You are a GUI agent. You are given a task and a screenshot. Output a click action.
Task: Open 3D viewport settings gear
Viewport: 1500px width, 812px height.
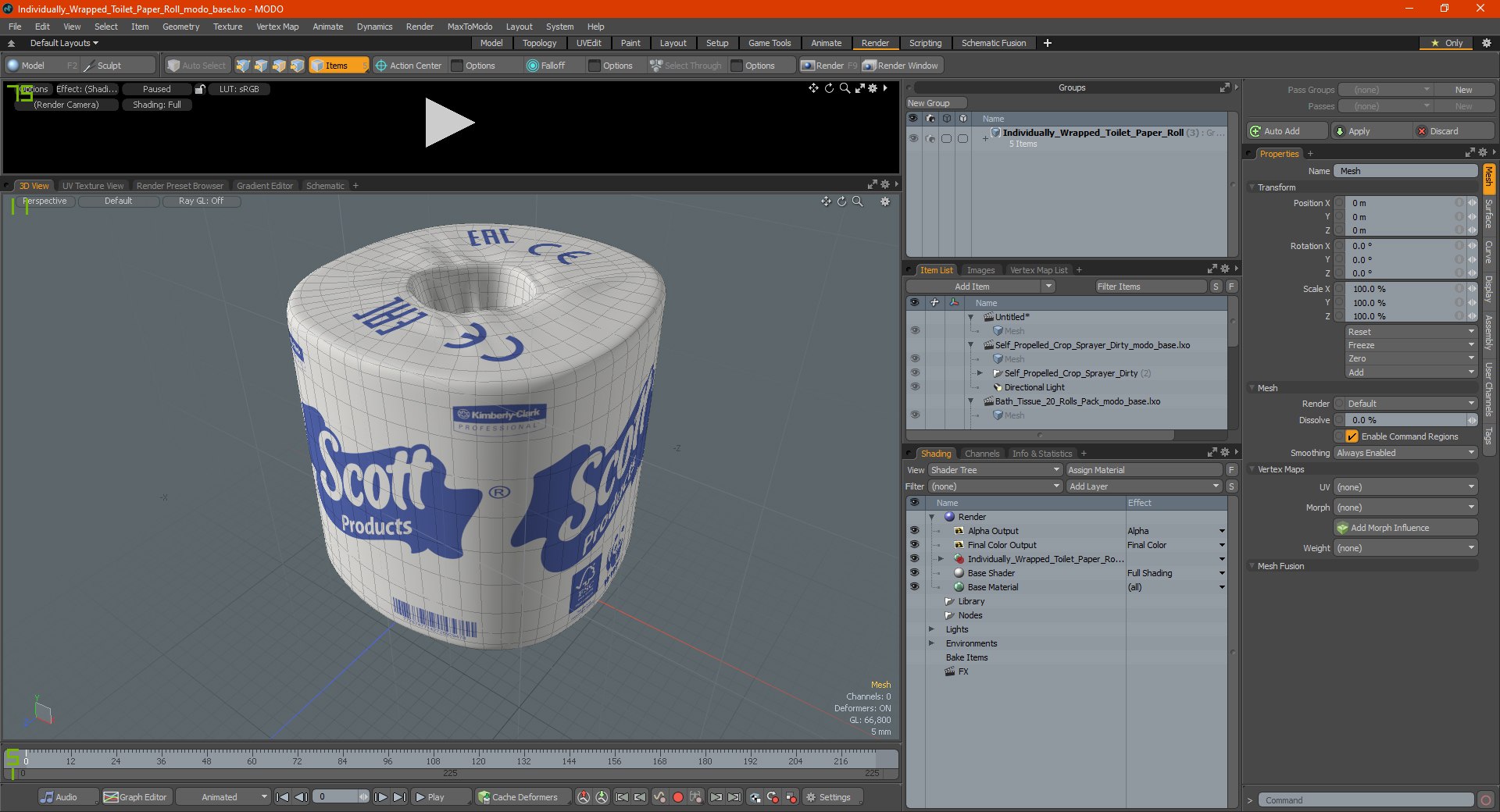885,201
